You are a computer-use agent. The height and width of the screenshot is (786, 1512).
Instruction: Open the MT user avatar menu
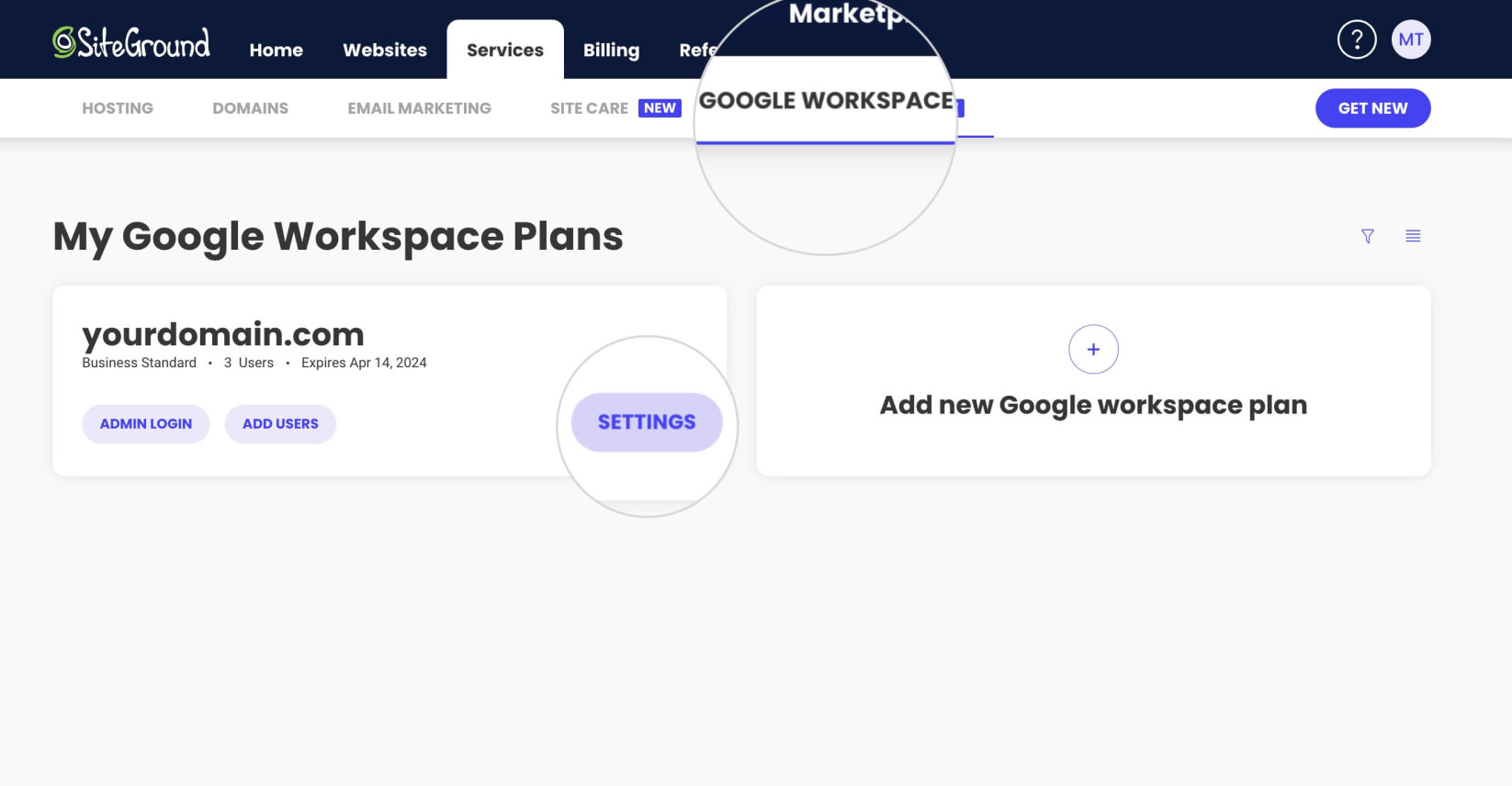coord(1411,39)
